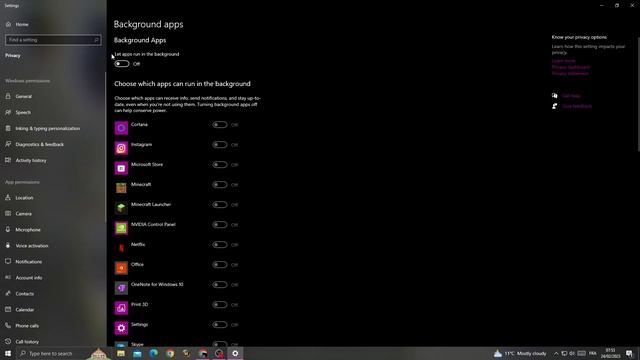Click the network icon in system tray
This screenshot has width=640, height=360.
(564, 353)
